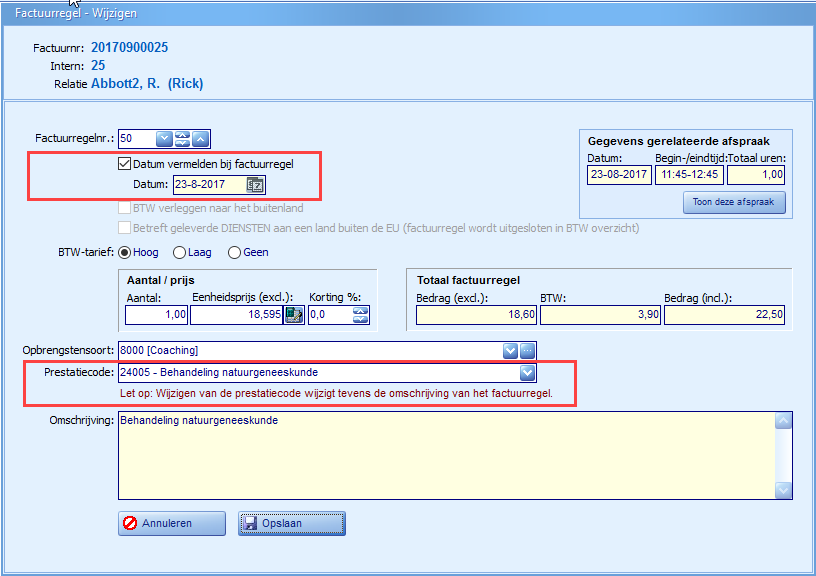This screenshot has height=576, width=816.
Task: Click the ellipsis button beside Opbrengstensoort
Action: tap(528, 350)
